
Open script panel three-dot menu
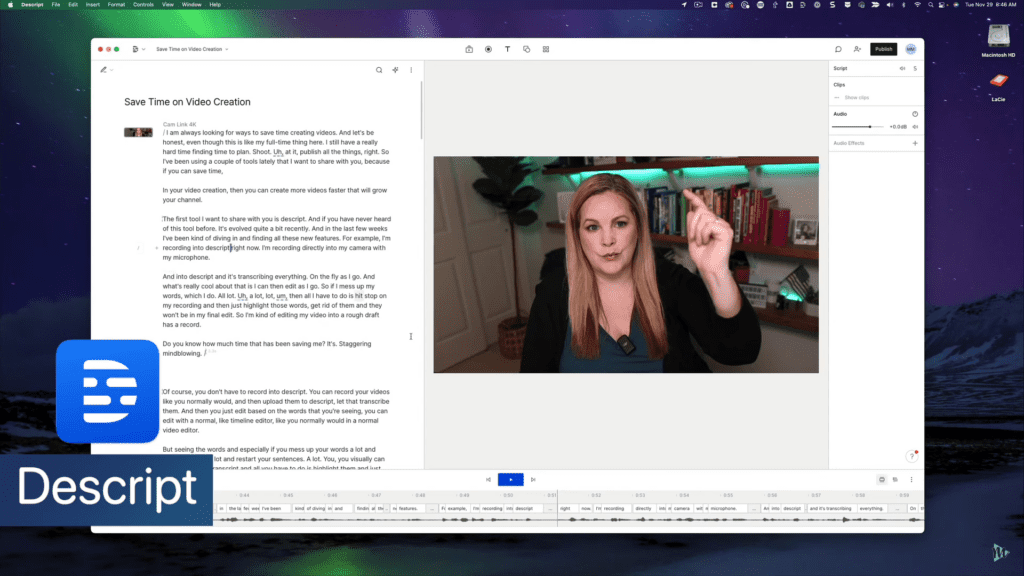coord(411,70)
